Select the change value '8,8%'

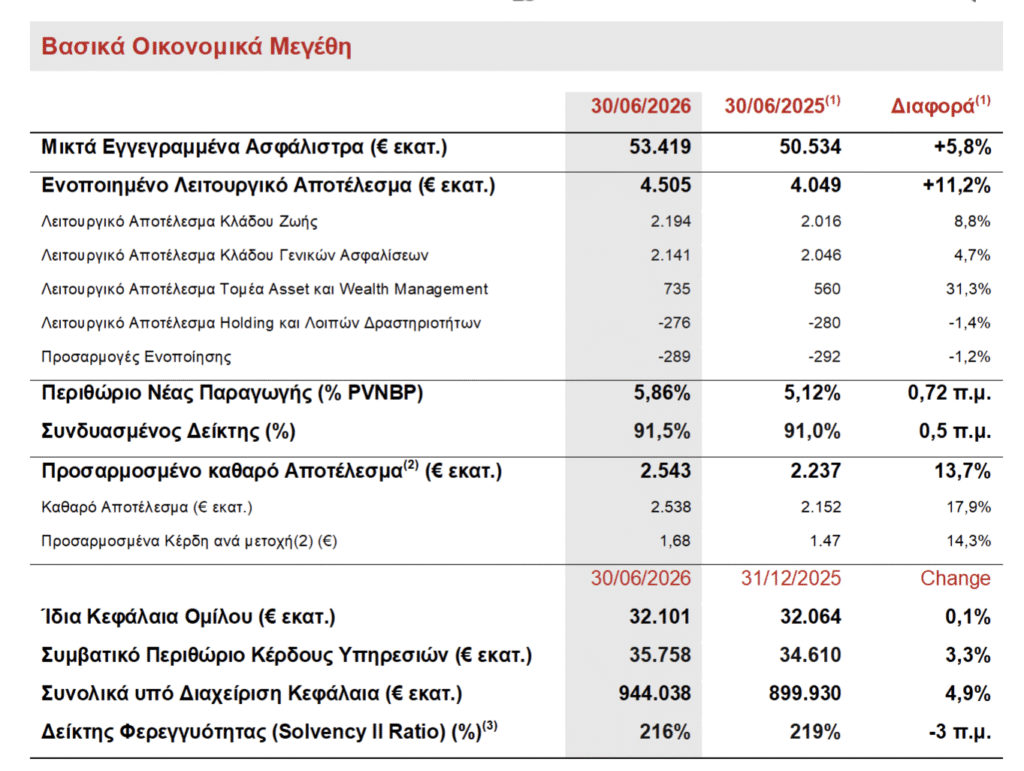click(972, 221)
